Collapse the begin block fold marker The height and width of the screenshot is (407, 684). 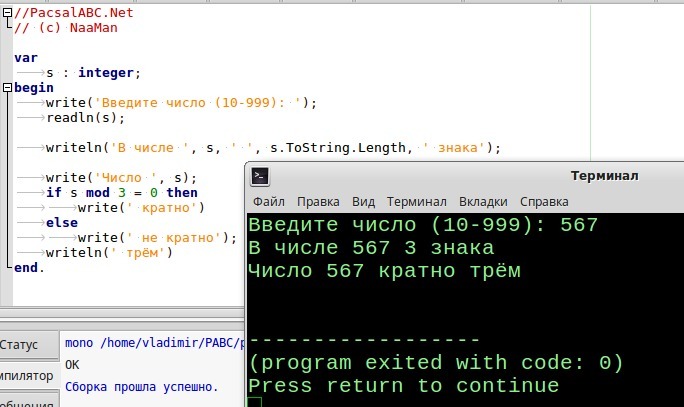[x=8, y=87]
